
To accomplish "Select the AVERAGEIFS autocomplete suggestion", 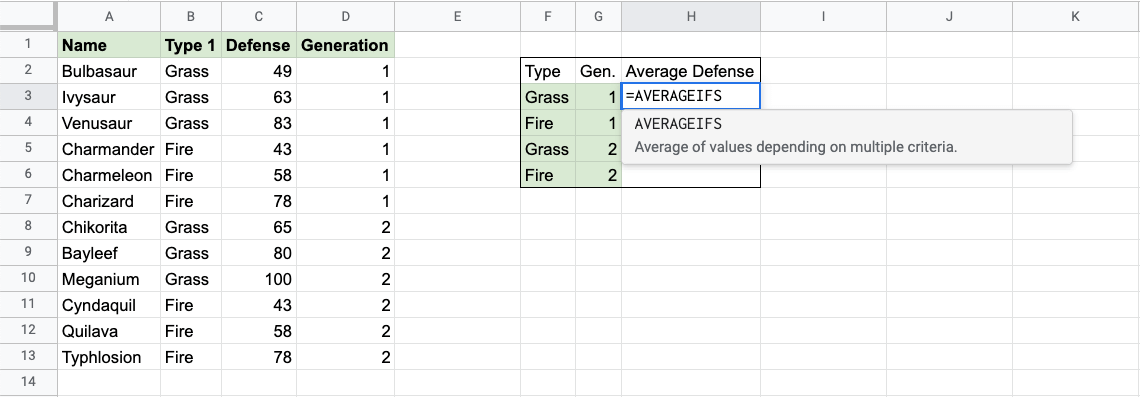I will point(847,136).
